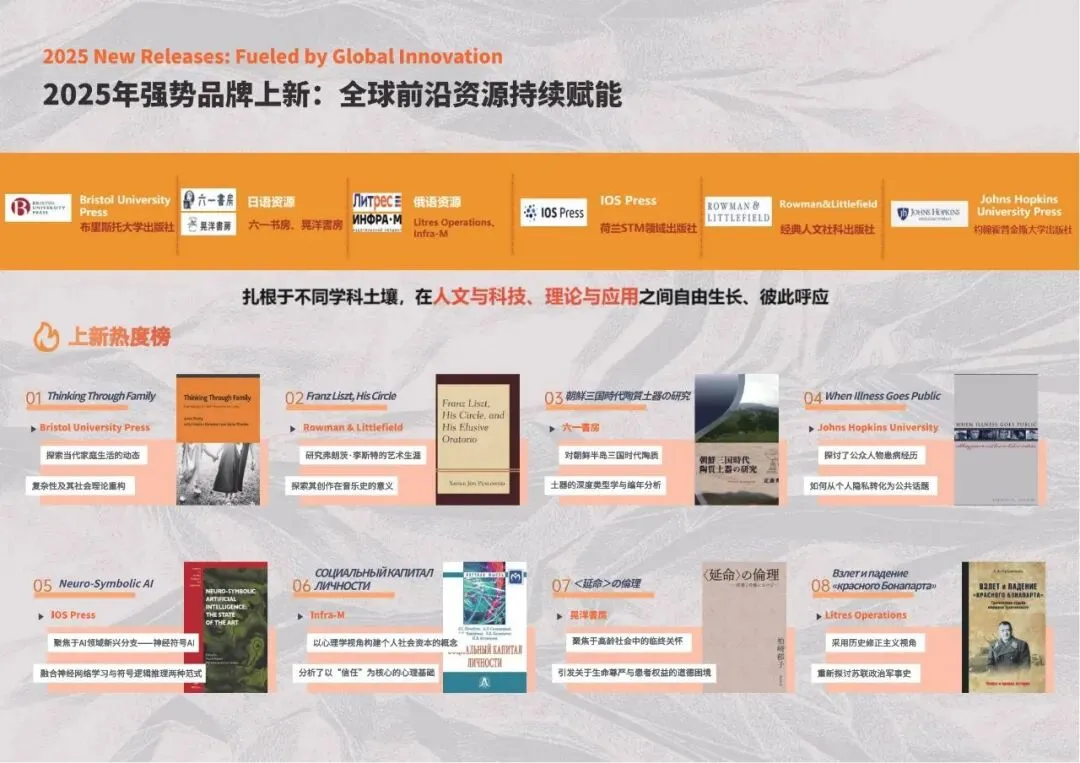Click the tag '聚焦于AI领域新兴分支——神经符号AI'
The width and height of the screenshot is (1080, 763).
tap(124, 643)
